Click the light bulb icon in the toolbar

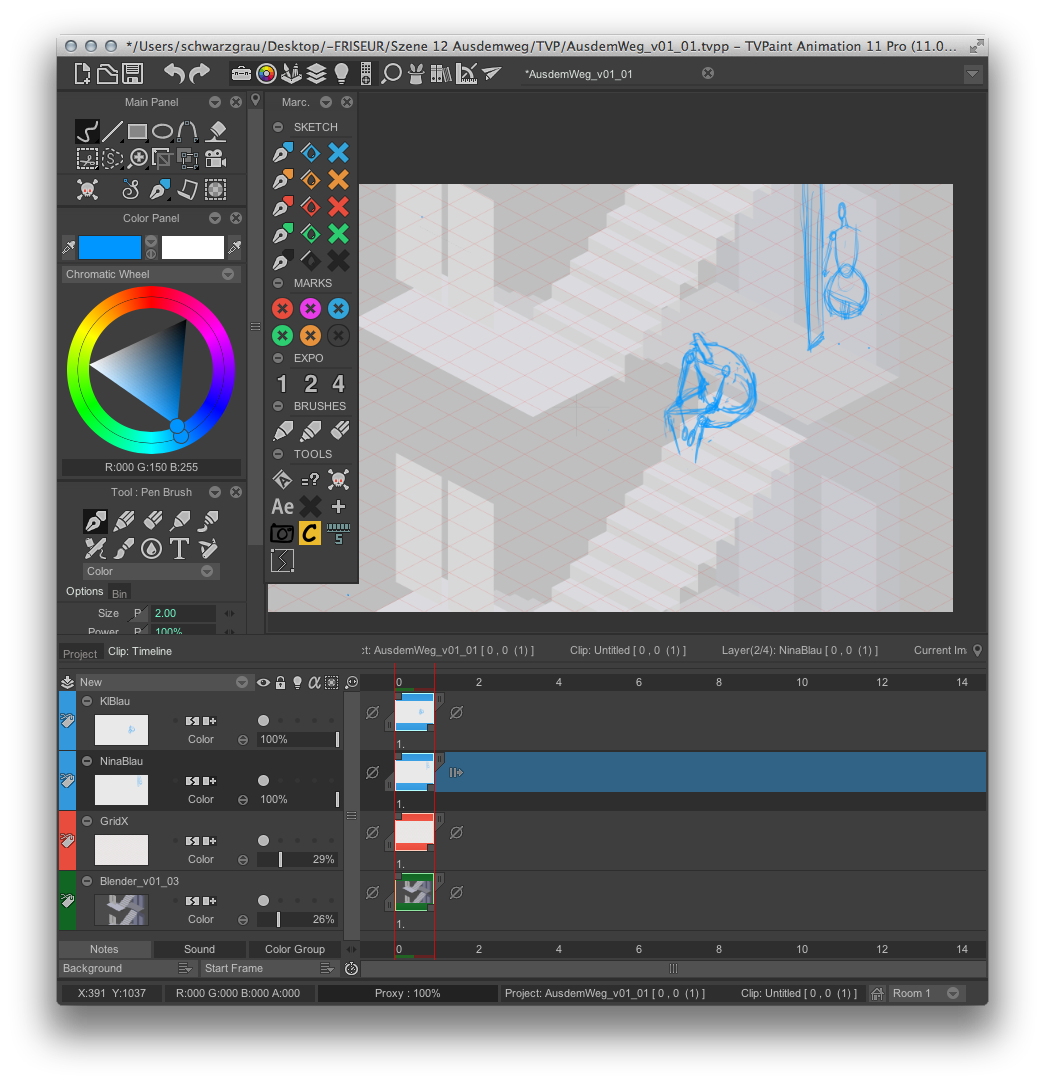pyautogui.click(x=341, y=73)
